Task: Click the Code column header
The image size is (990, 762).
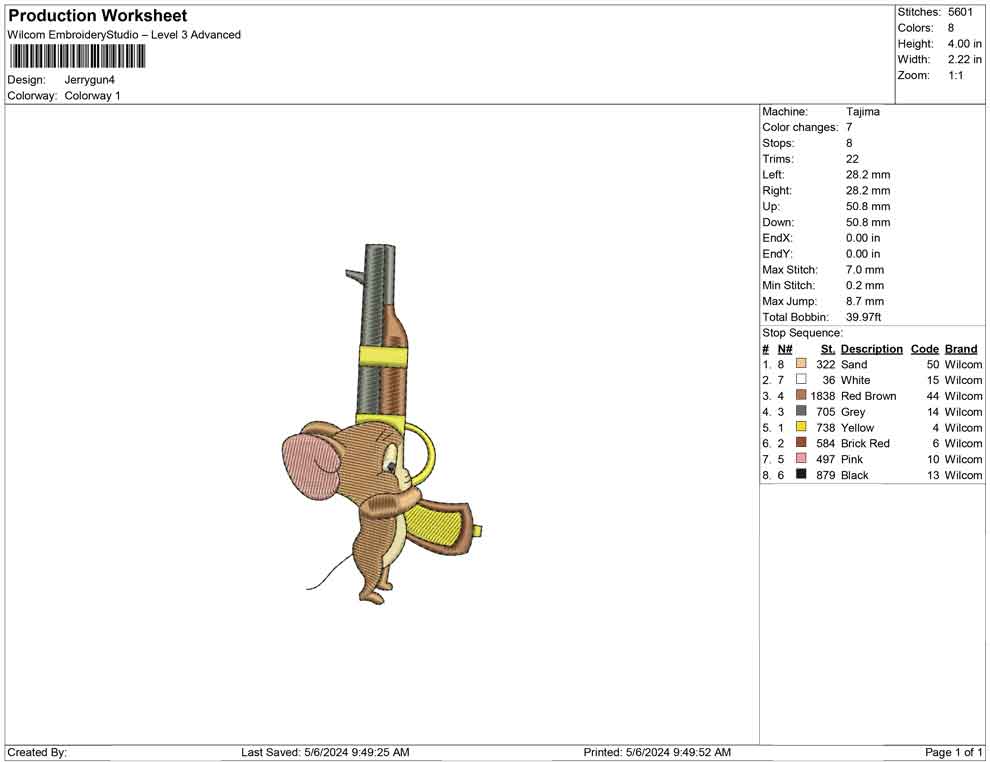Action: point(924,349)
